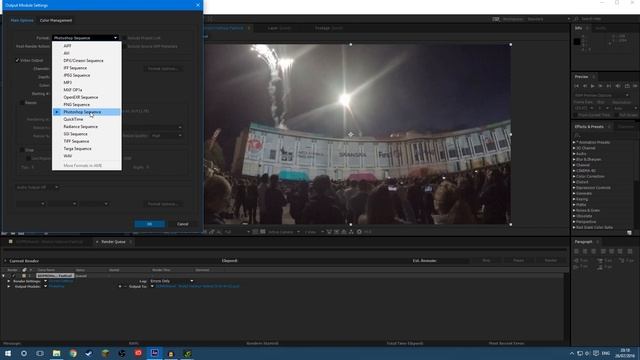The width and height of the screenshot is (640, 360).
Task: Choose OpenEXR Sequence format
Action: (87, 97)
